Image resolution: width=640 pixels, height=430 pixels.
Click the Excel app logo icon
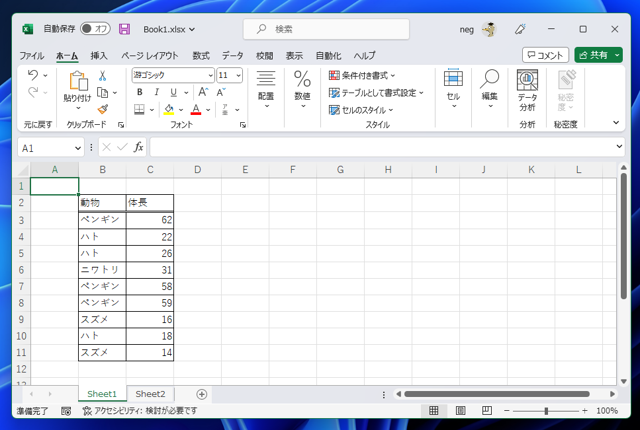click(27, 29)
